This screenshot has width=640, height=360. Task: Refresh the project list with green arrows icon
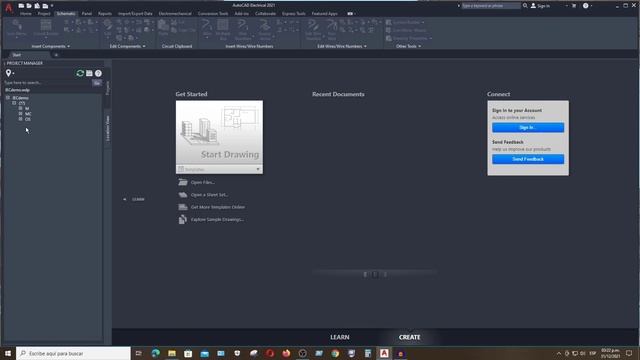coord(80,73)
